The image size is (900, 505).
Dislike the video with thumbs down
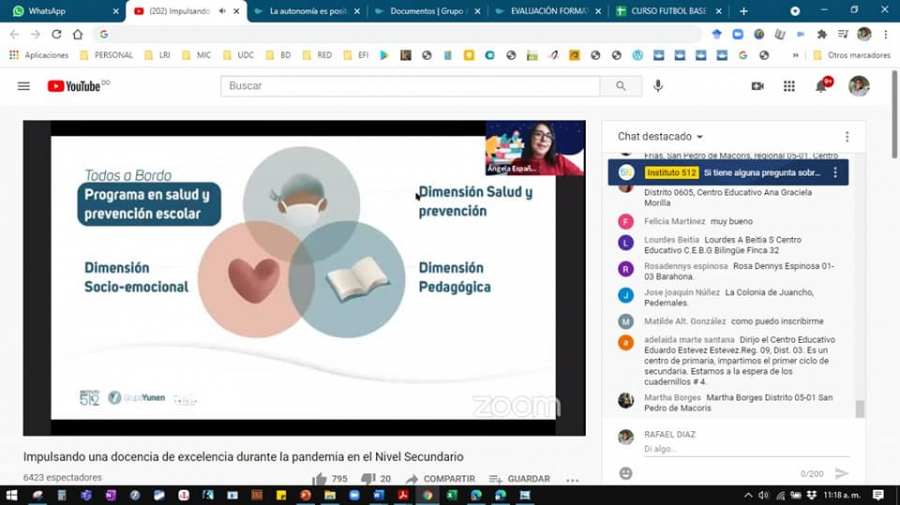[368, 479]
